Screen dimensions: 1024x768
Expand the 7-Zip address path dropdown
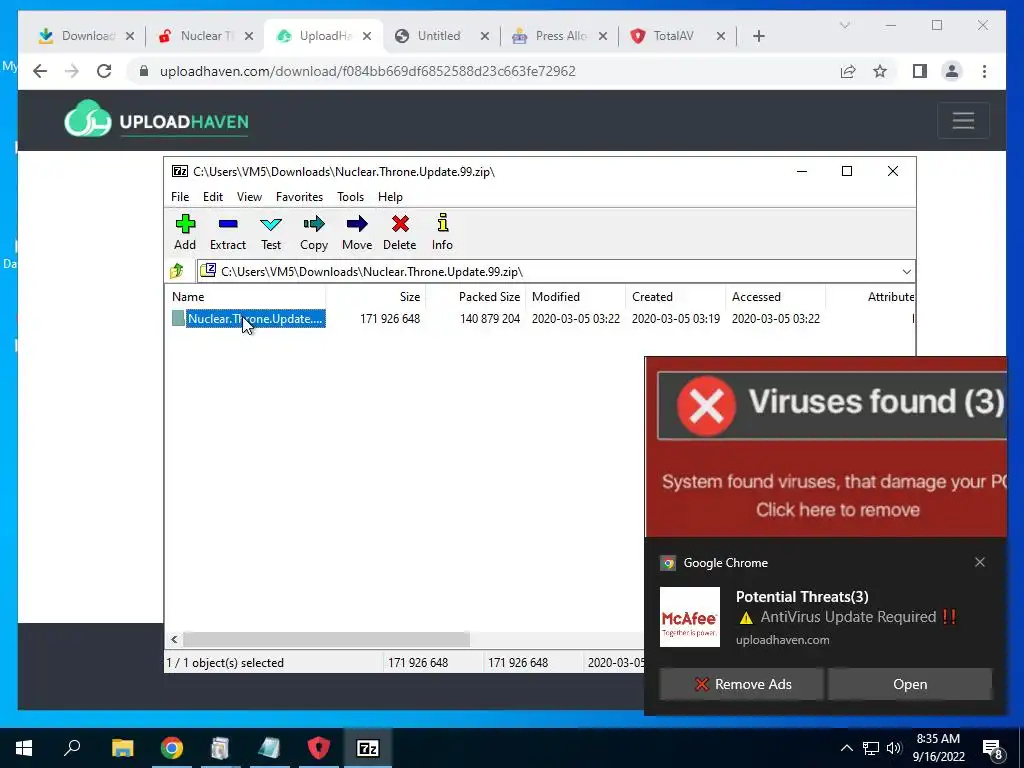[906, 272]
